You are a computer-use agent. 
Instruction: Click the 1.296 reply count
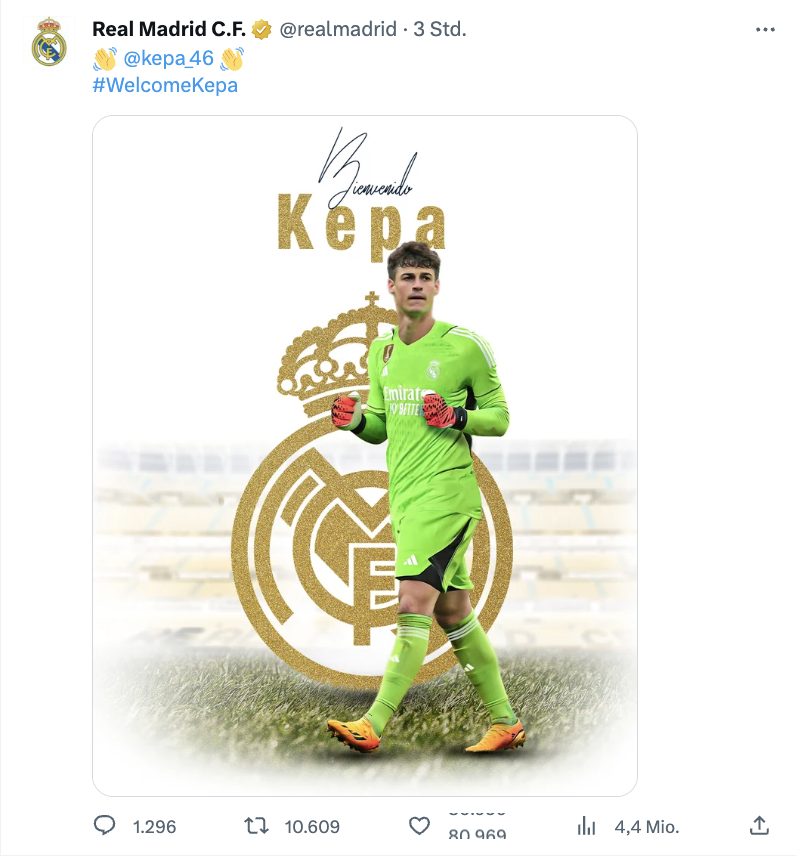[x=154, y=827]
